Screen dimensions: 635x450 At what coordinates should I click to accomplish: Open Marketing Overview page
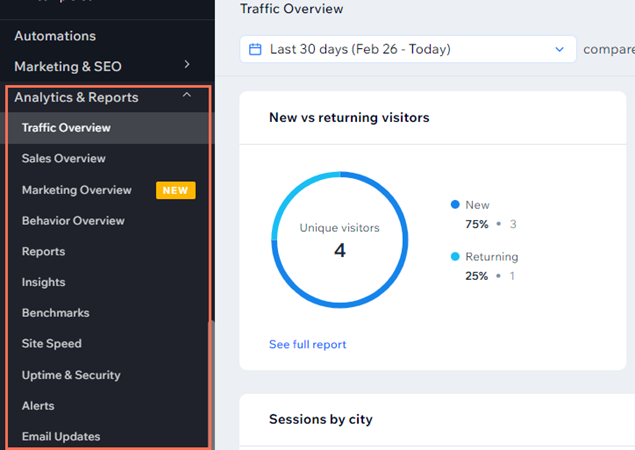coord(77,190)
